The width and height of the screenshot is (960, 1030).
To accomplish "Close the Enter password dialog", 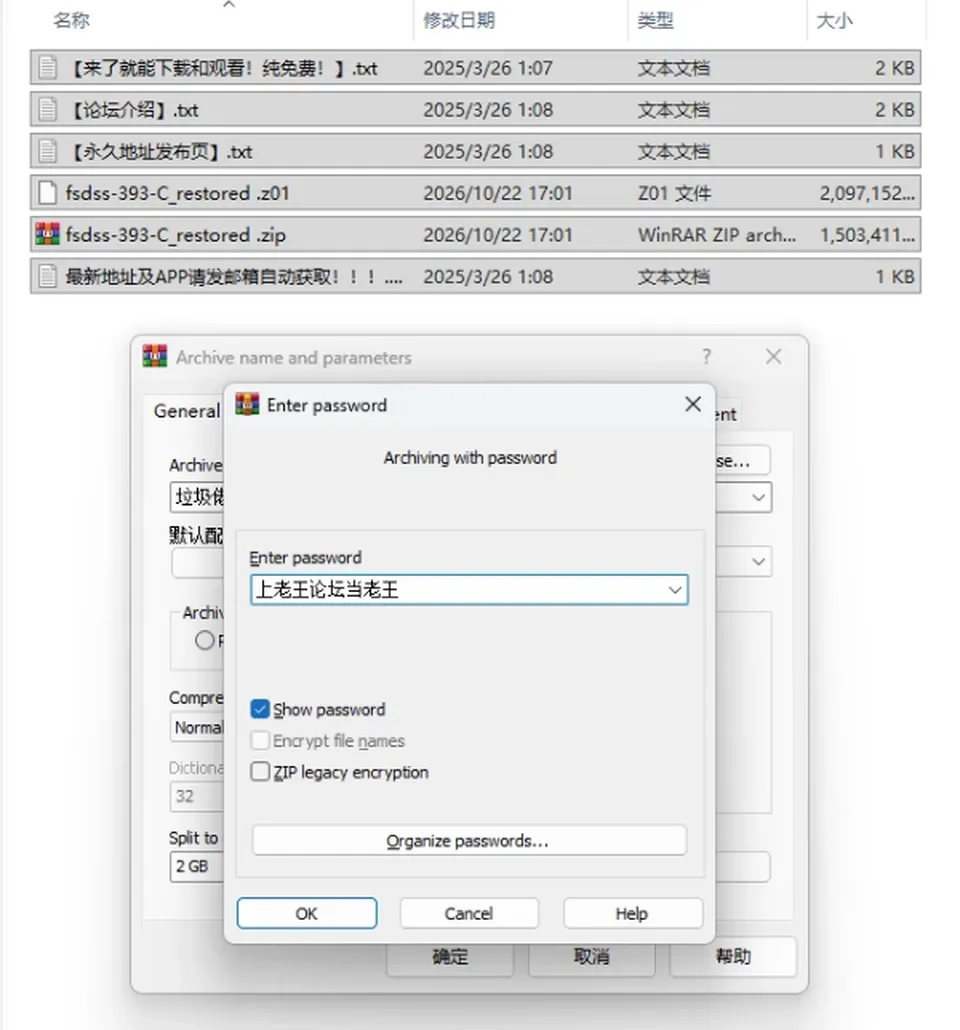I will 693,405.
